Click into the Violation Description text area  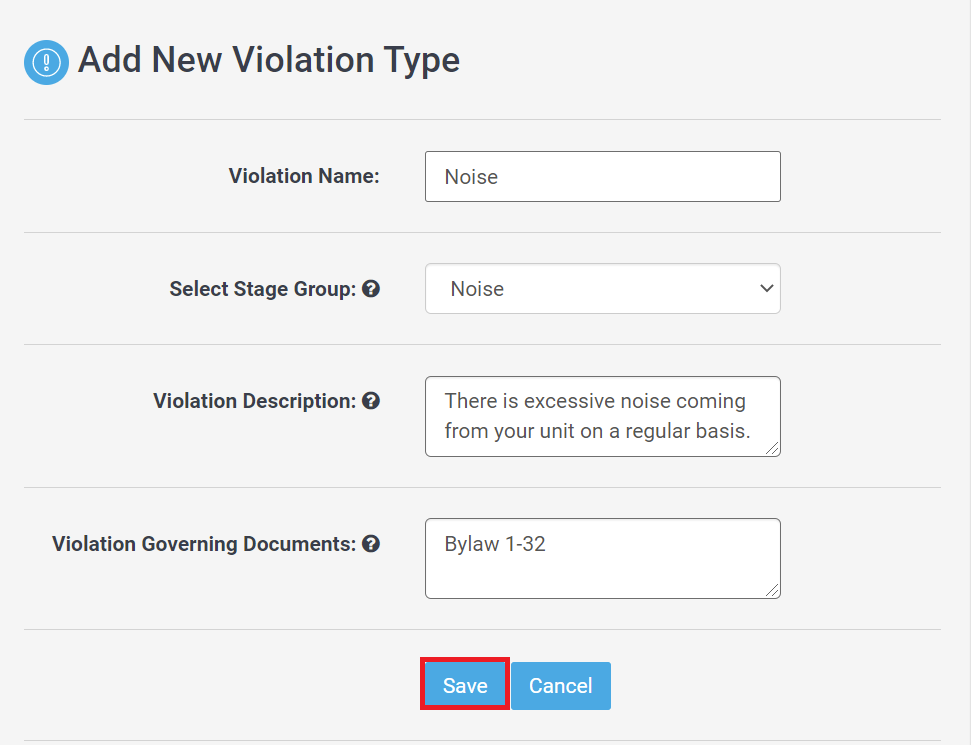tap(603, 416)
